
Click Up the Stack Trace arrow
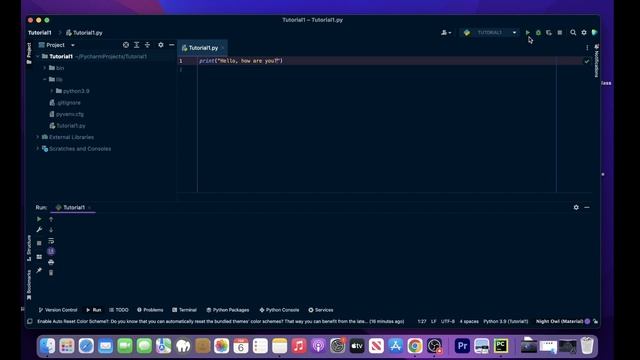click(x=51, y=219)
